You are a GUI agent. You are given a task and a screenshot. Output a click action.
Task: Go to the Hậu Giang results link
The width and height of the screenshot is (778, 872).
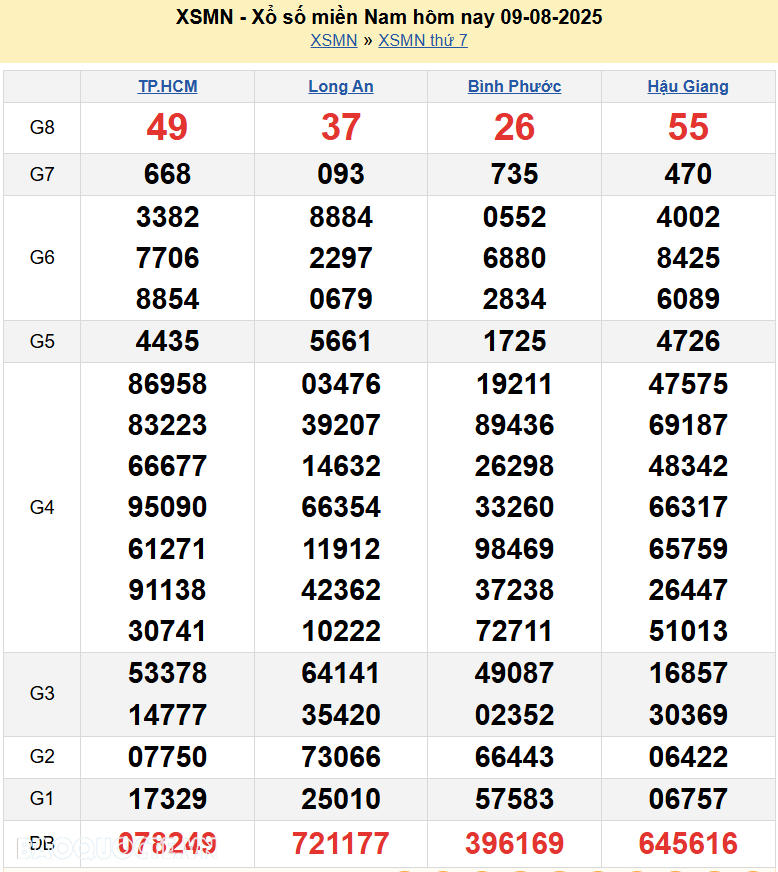pyautogui.click(x=688, y=86)
